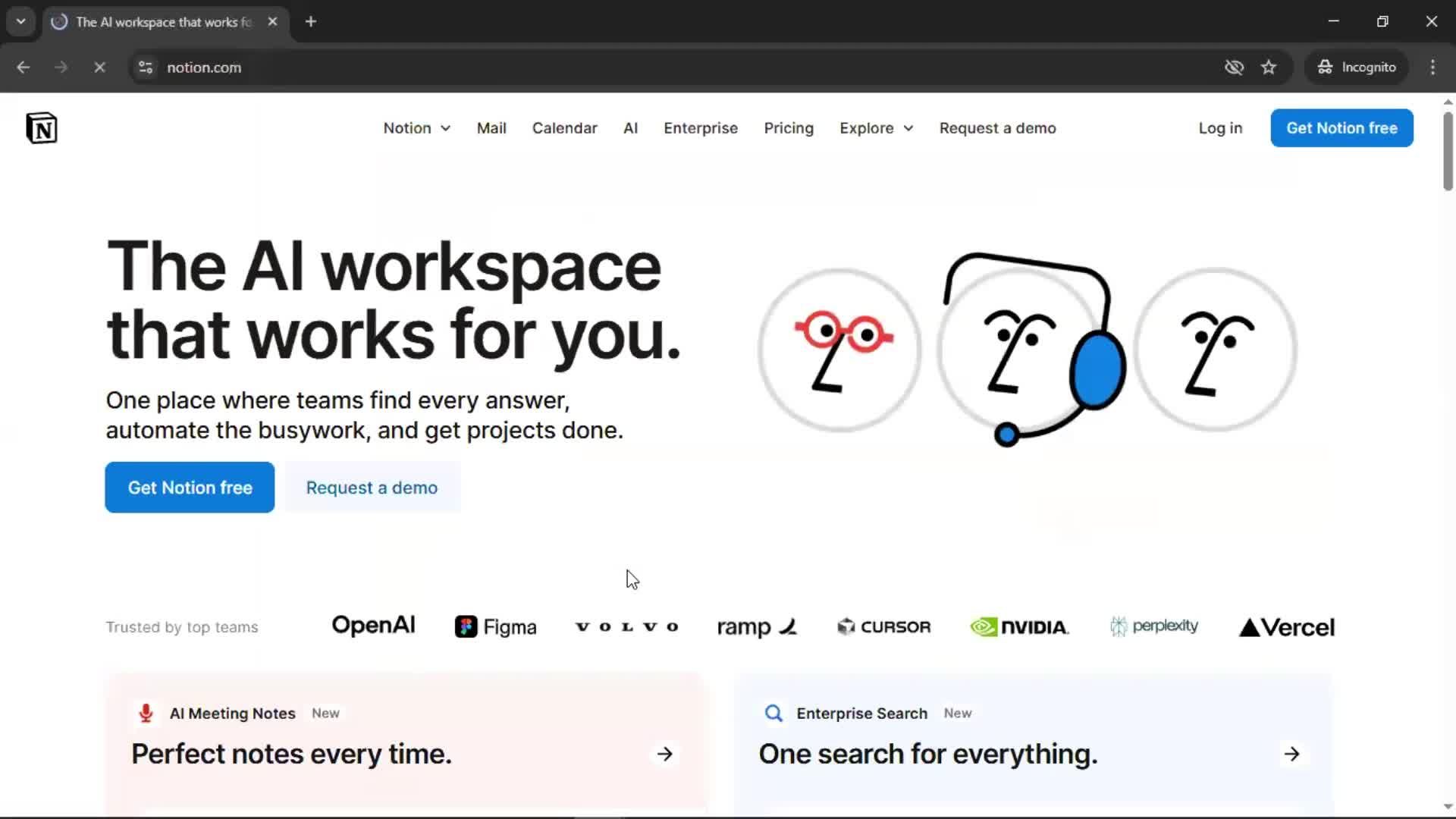Click the Enterprise Search label
The image size is (1456, 819).
861,714
